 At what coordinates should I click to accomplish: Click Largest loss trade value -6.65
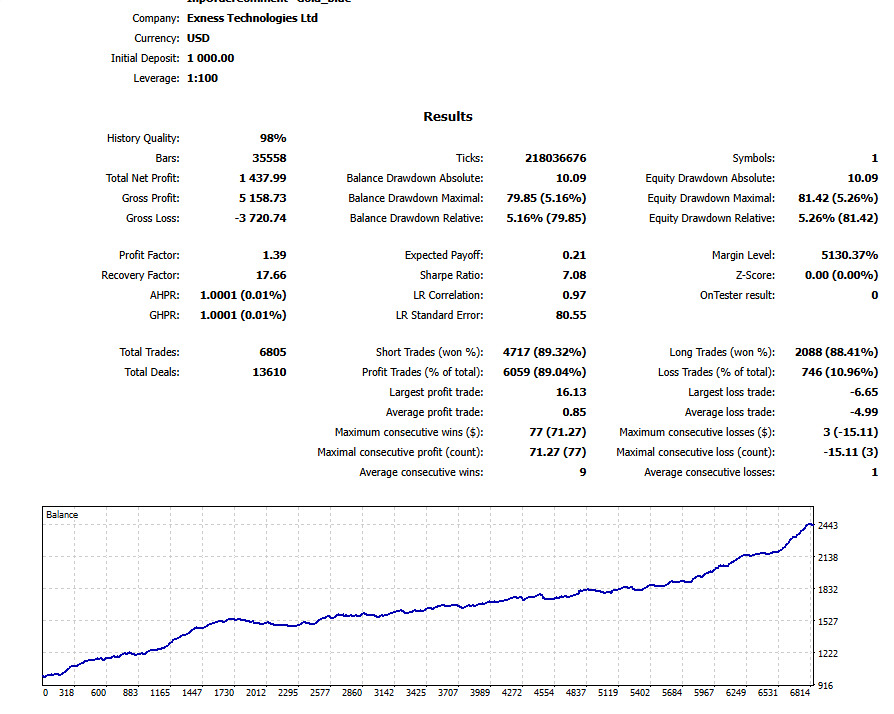(864, 392)
